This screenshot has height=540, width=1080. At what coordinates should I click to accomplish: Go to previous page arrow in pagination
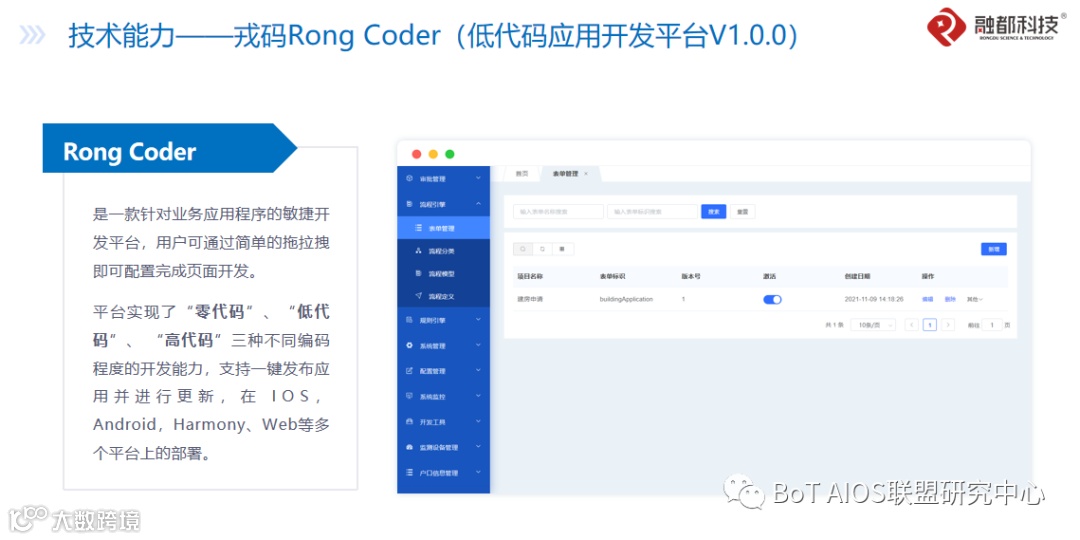912,324
